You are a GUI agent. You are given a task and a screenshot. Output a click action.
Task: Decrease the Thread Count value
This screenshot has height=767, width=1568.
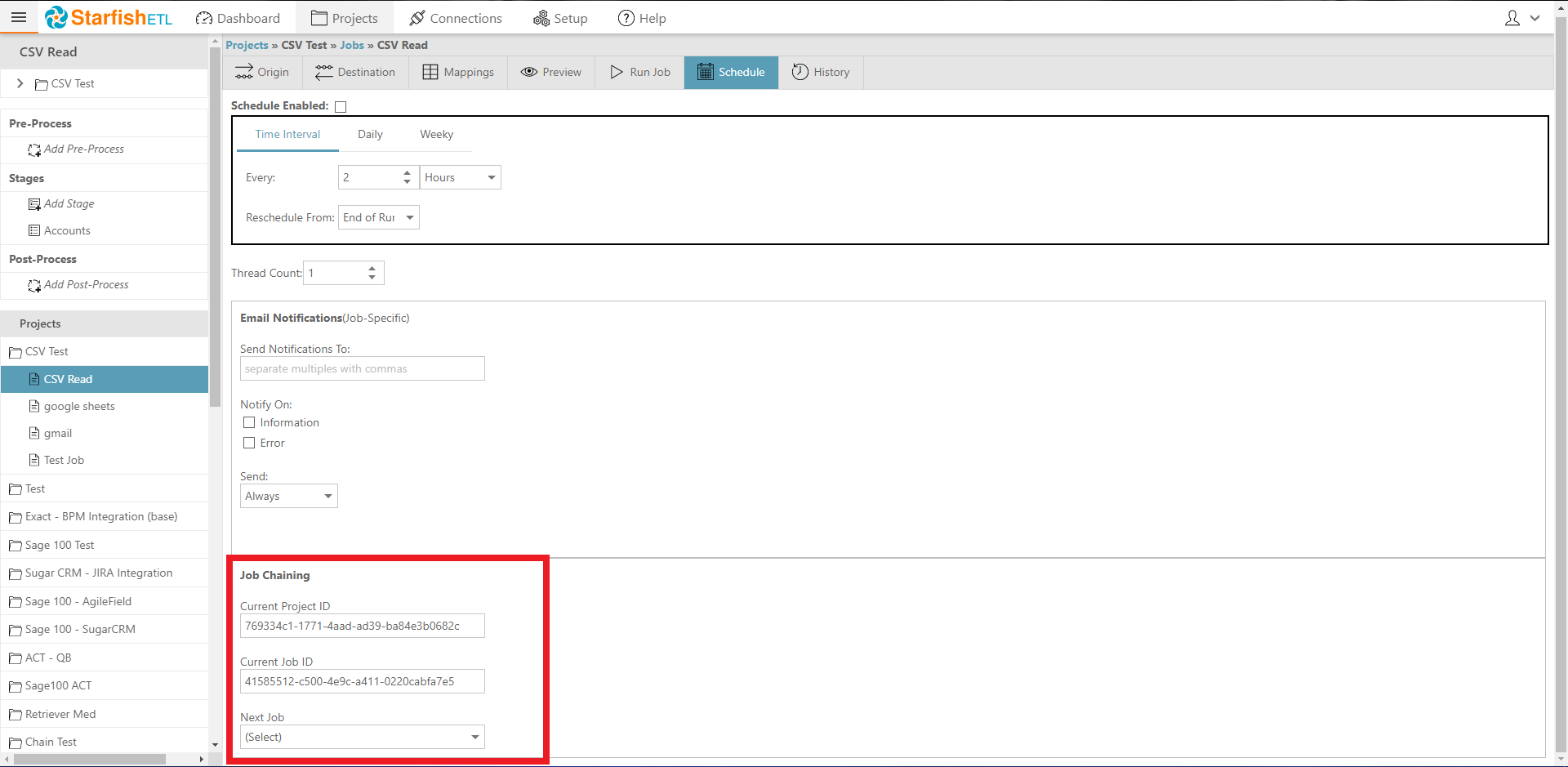point(372,278)
